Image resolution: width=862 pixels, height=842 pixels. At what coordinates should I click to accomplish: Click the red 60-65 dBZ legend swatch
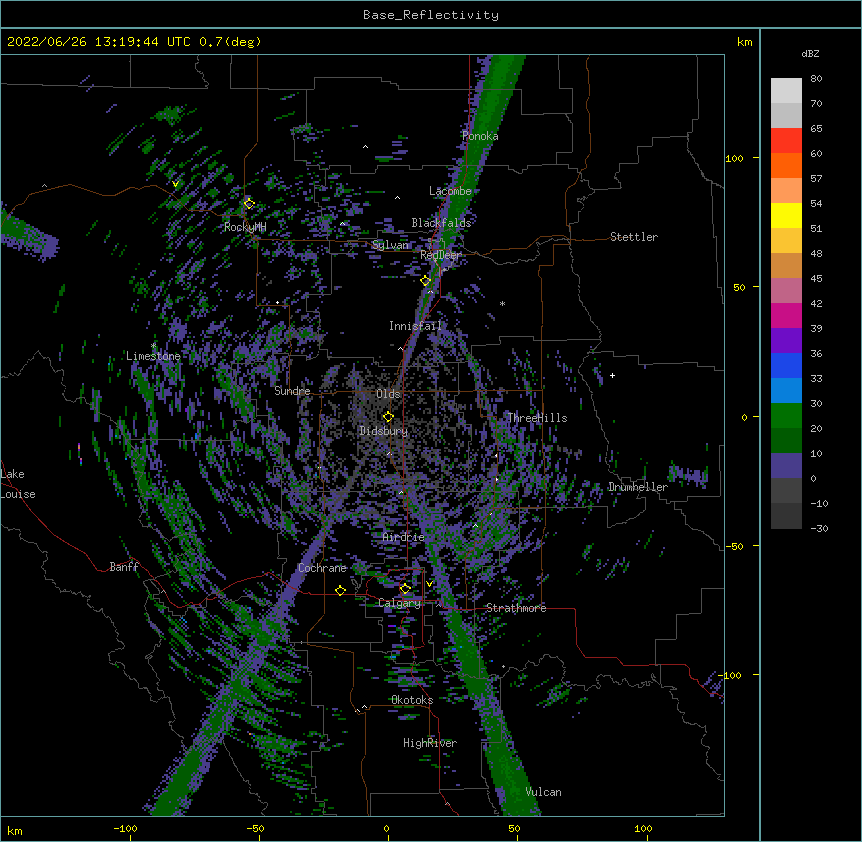[x=786, y=141]
